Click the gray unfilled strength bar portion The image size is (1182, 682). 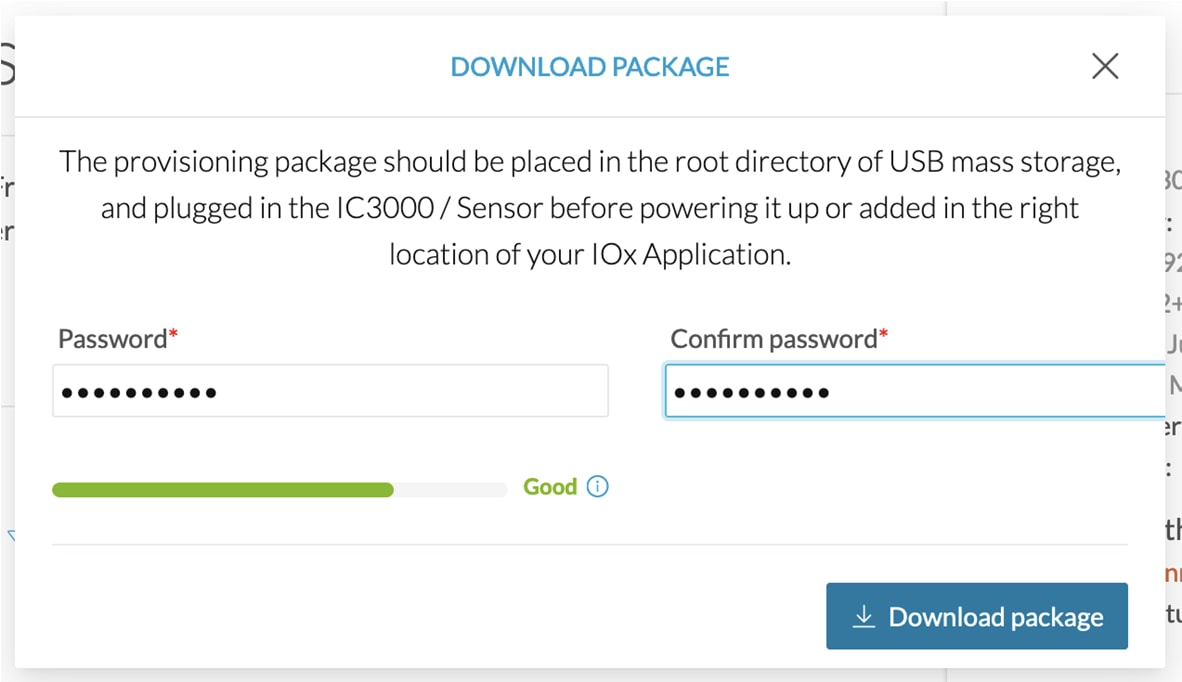coord(451,490)
